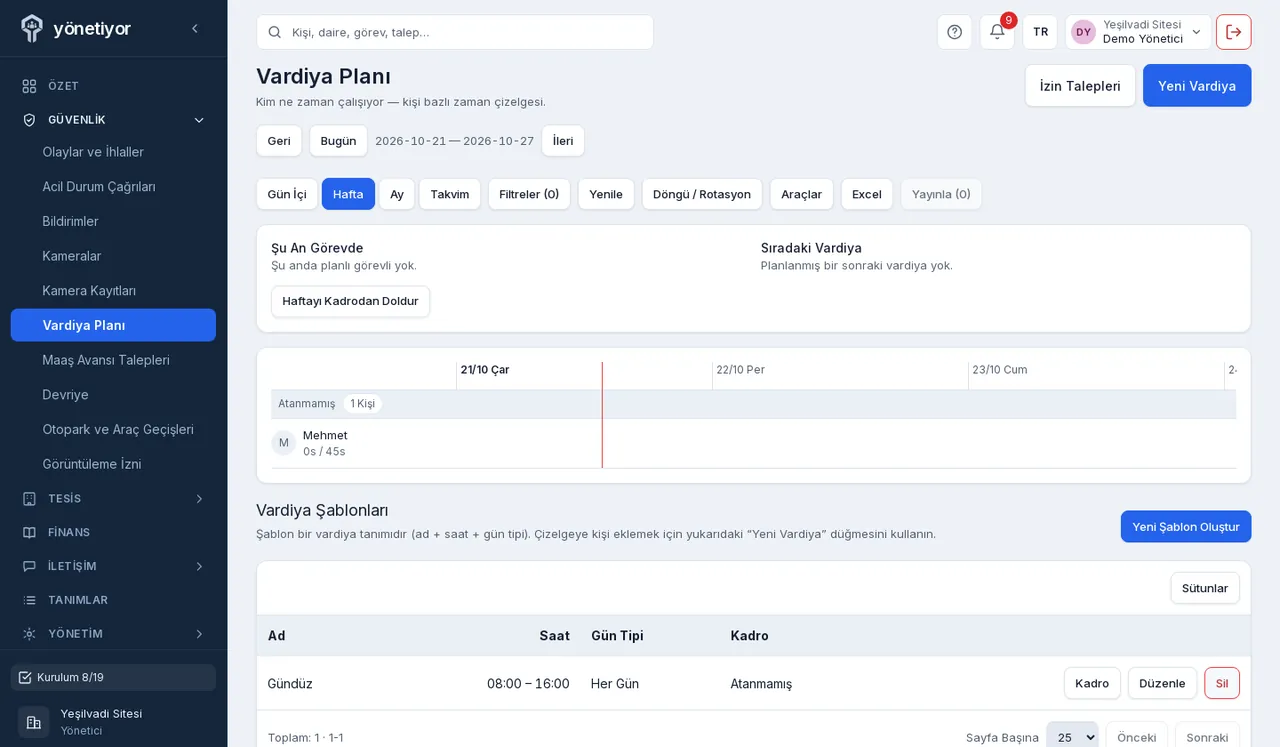Switch to the Ay view
Viewport: 1280px width, 747px height.
click(x=397, y=194)
